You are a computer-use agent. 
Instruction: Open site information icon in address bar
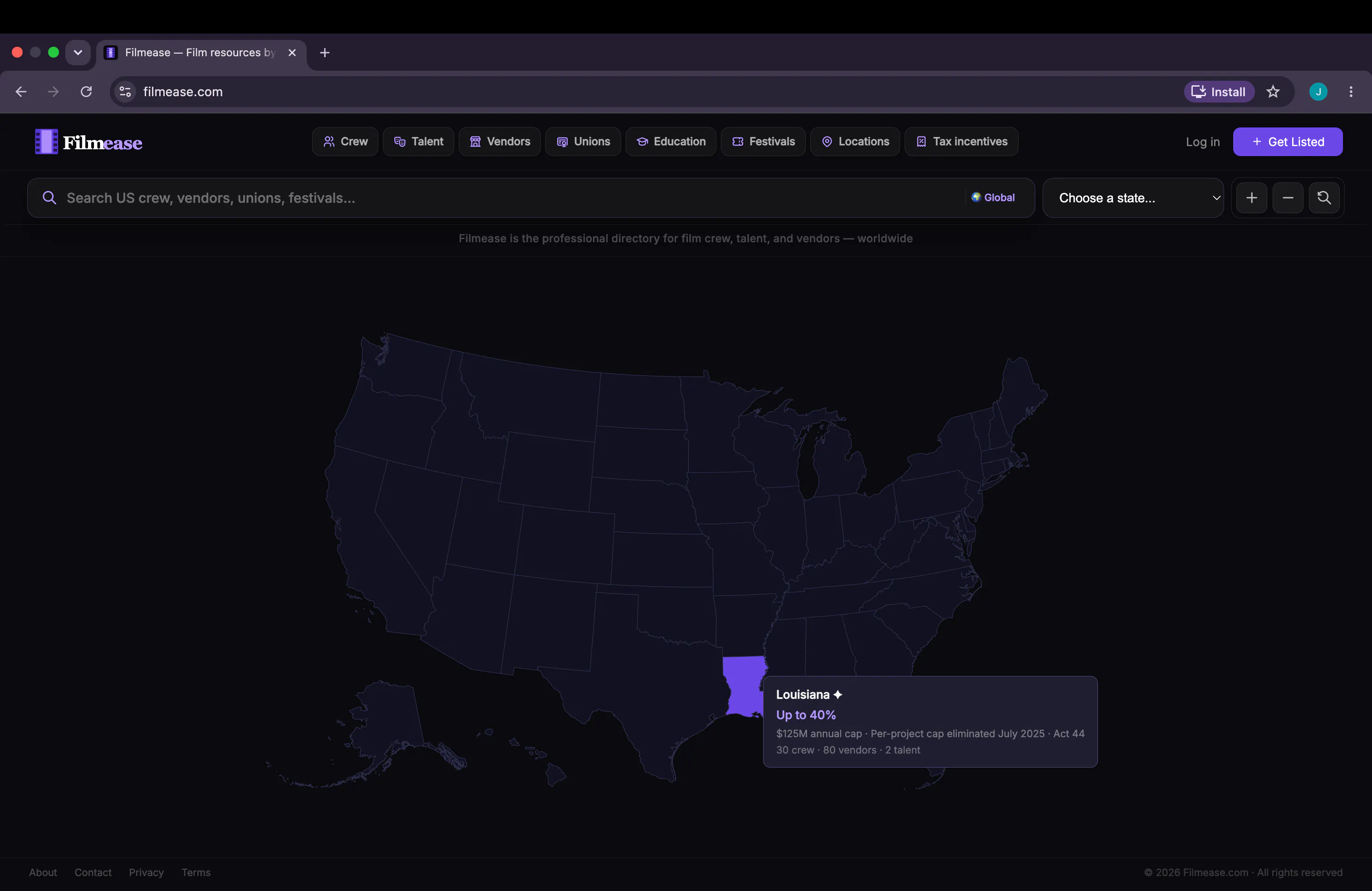pos(125,92)
